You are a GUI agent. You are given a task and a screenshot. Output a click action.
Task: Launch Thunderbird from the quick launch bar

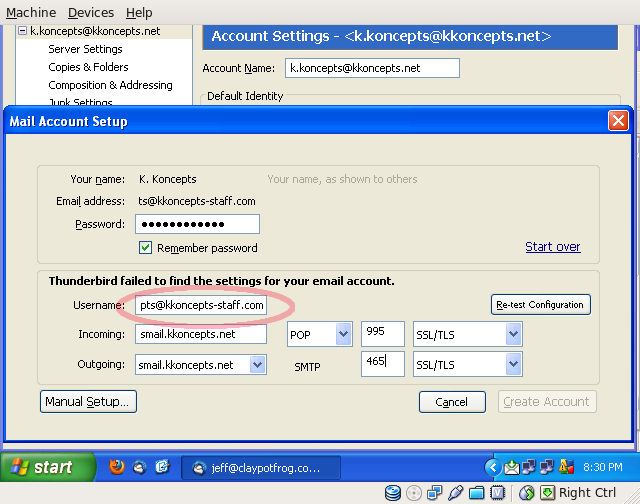point(140,467)
